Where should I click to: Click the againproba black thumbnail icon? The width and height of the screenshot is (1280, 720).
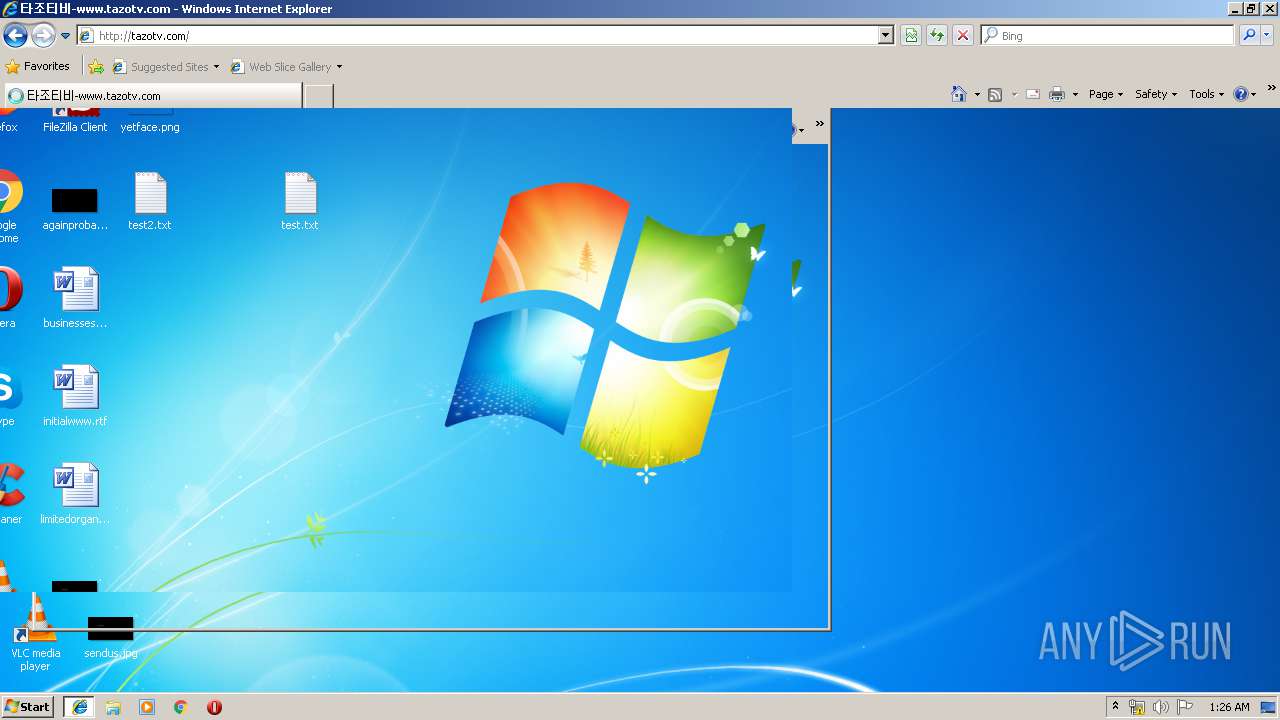pyautogui.click(x=75, y=200)
